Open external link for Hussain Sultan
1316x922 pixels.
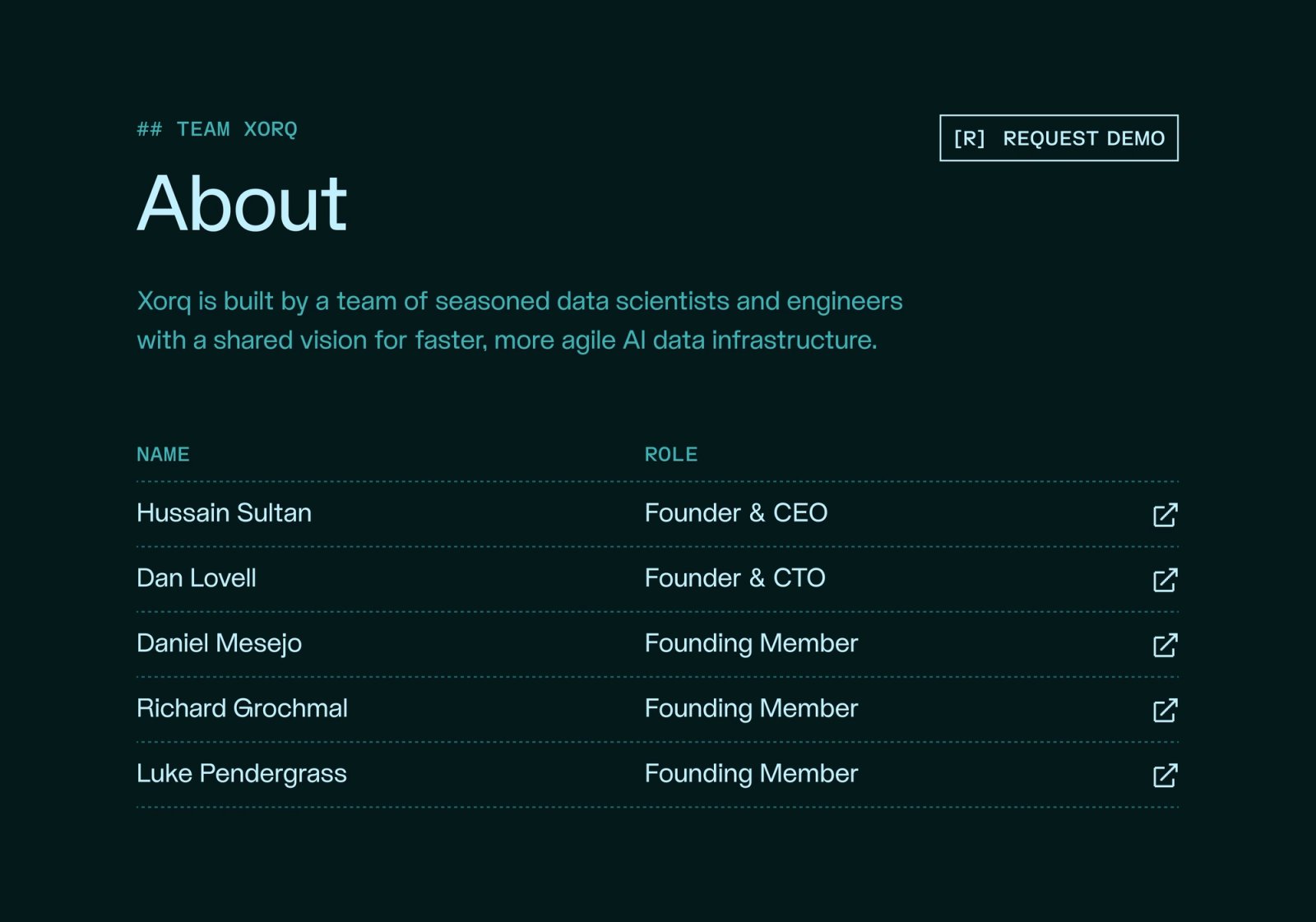(x=1165, y=515)
